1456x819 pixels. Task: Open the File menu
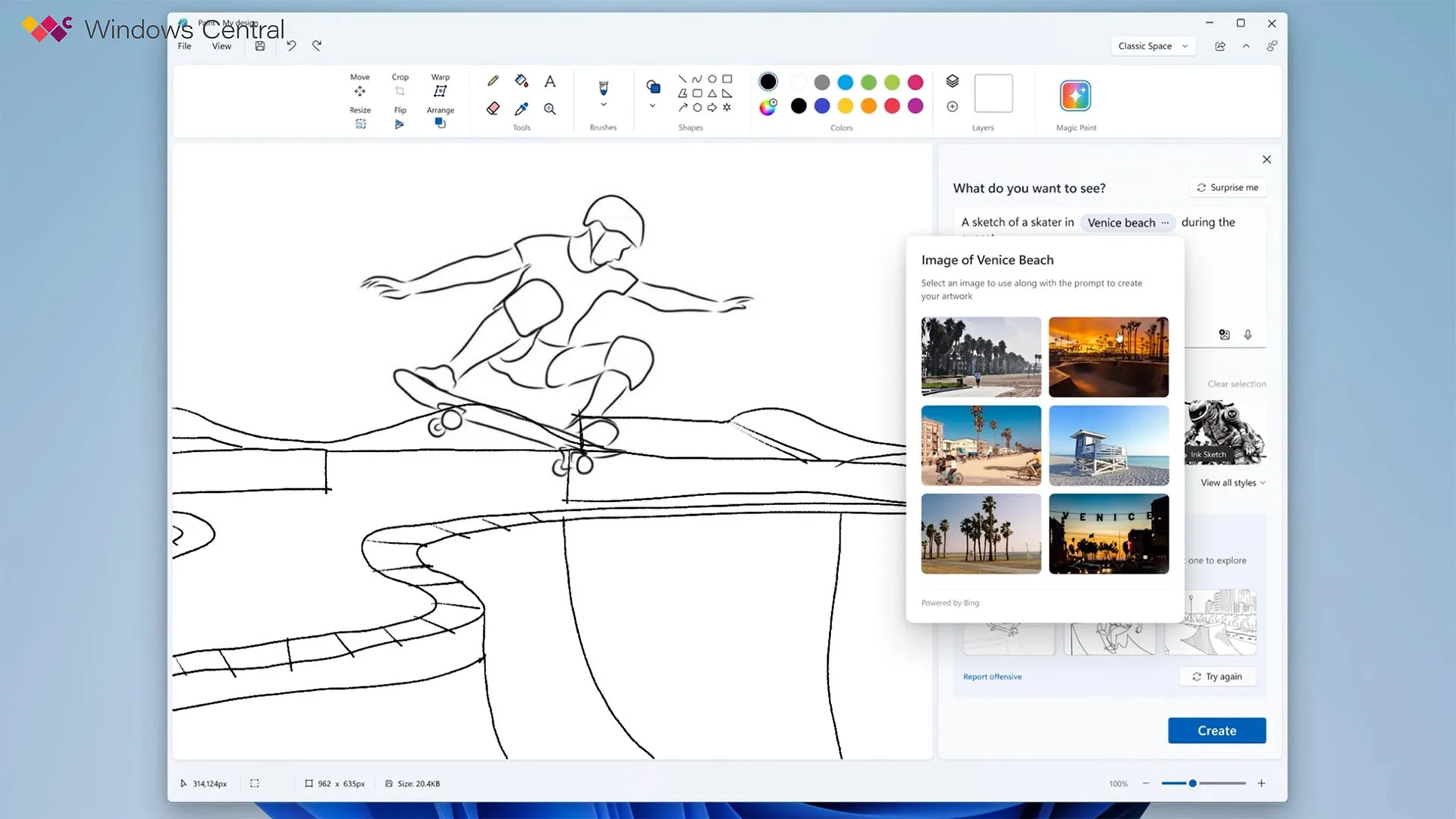click(184, 45)
